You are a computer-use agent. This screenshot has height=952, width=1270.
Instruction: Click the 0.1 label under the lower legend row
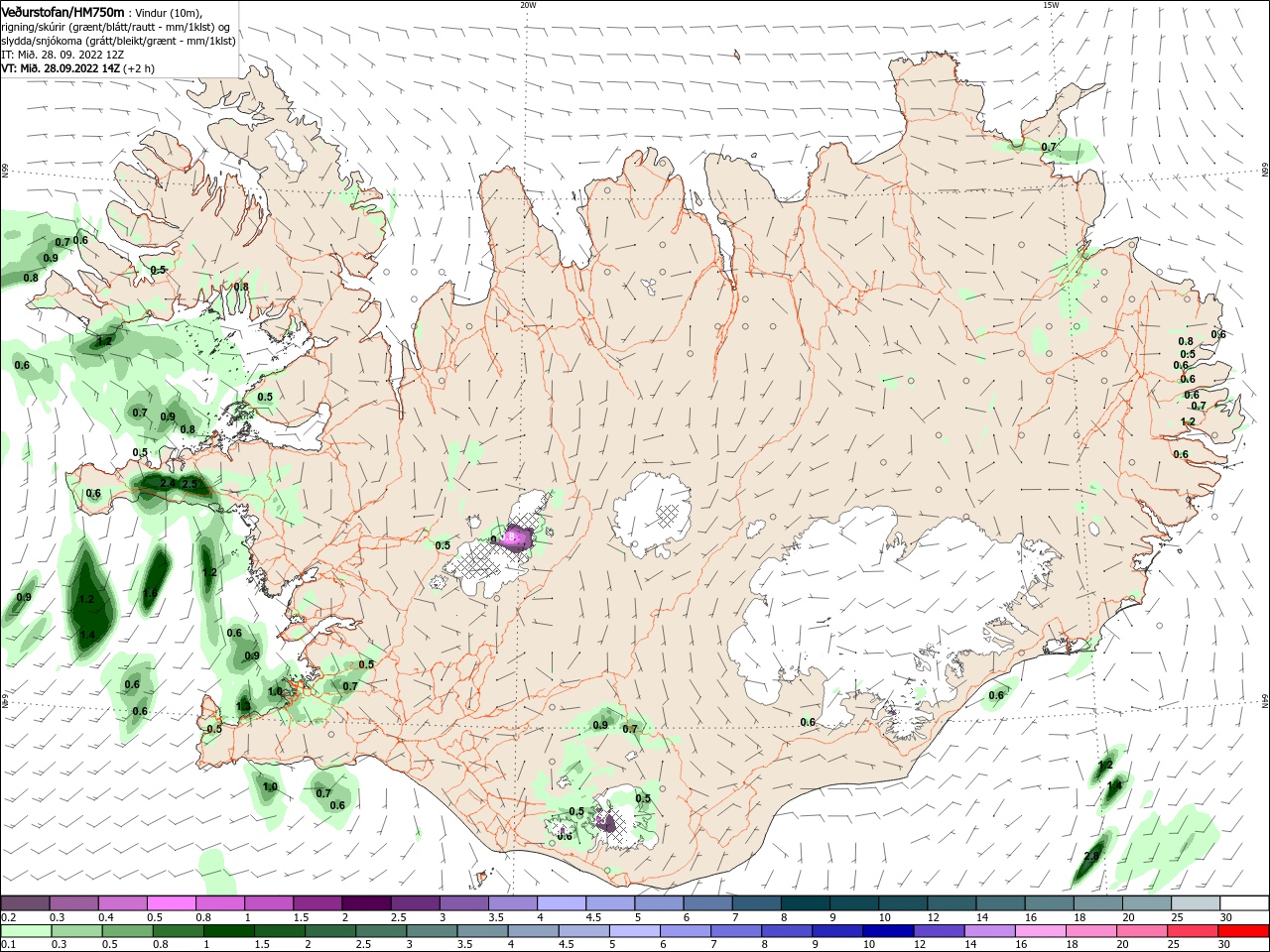(9, 945)
